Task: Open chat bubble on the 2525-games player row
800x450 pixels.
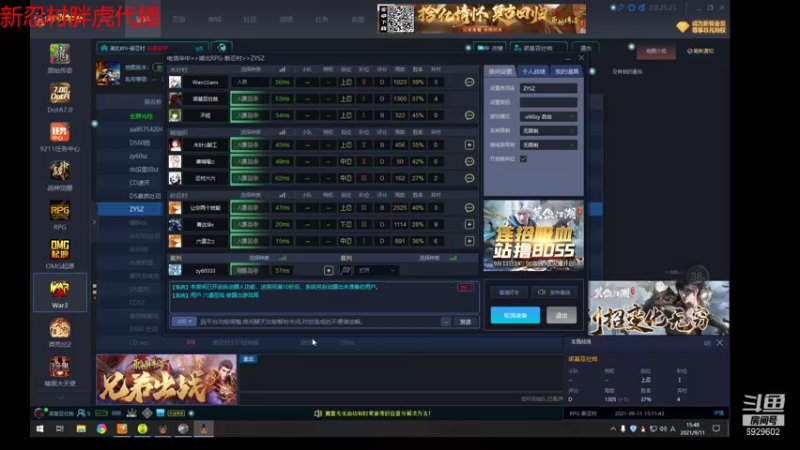Action: [x=469, y=208]
